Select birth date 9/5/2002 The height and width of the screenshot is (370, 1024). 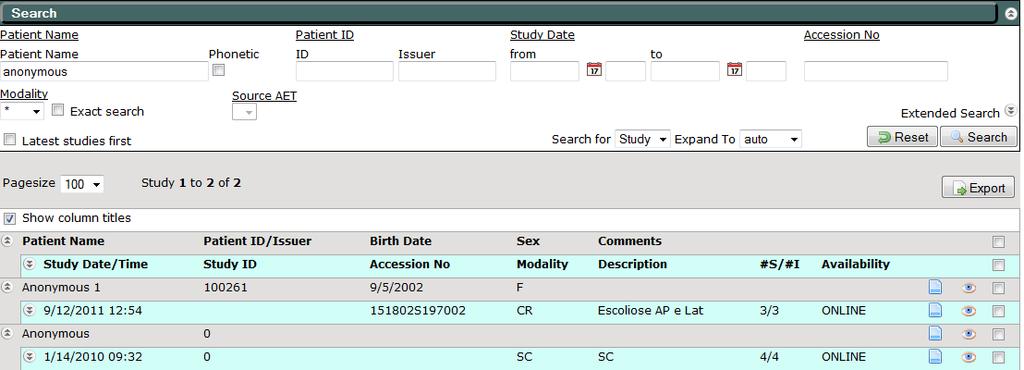[396, 287]
